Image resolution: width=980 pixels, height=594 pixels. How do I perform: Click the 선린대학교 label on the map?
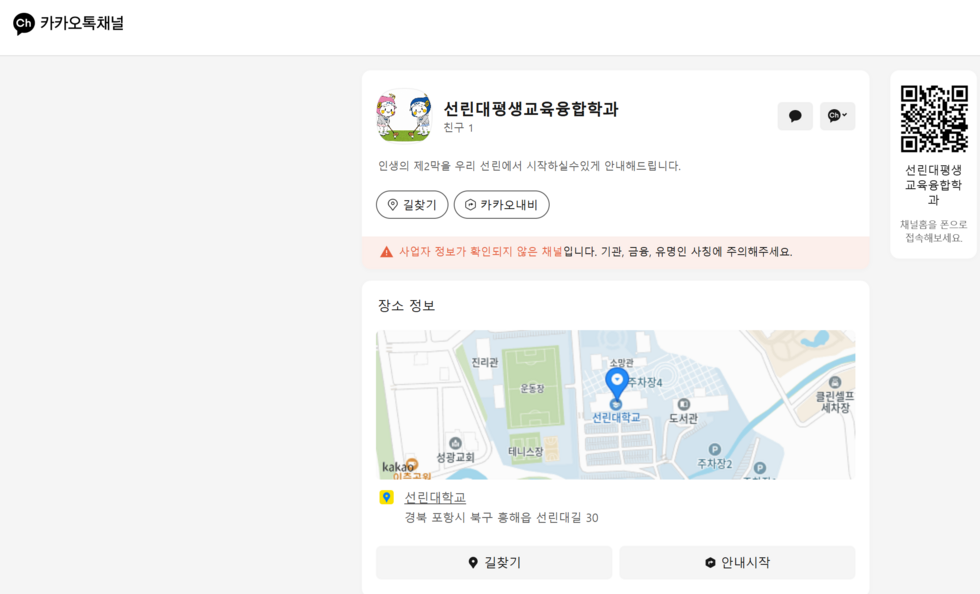click(x=616, y=418)
